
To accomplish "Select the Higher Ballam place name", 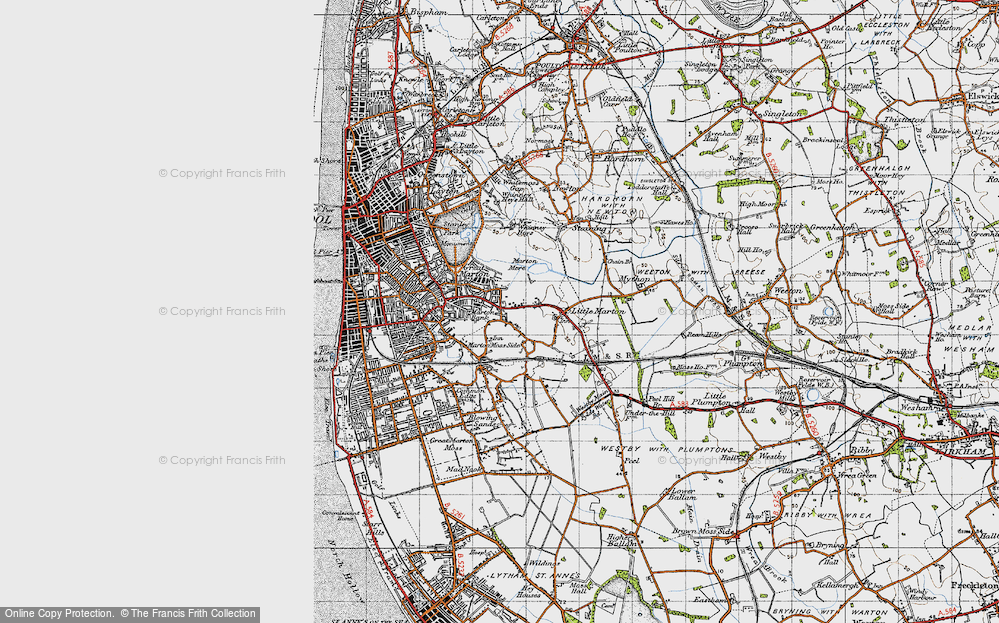I will pyautogui.click(x=621, y=541).
